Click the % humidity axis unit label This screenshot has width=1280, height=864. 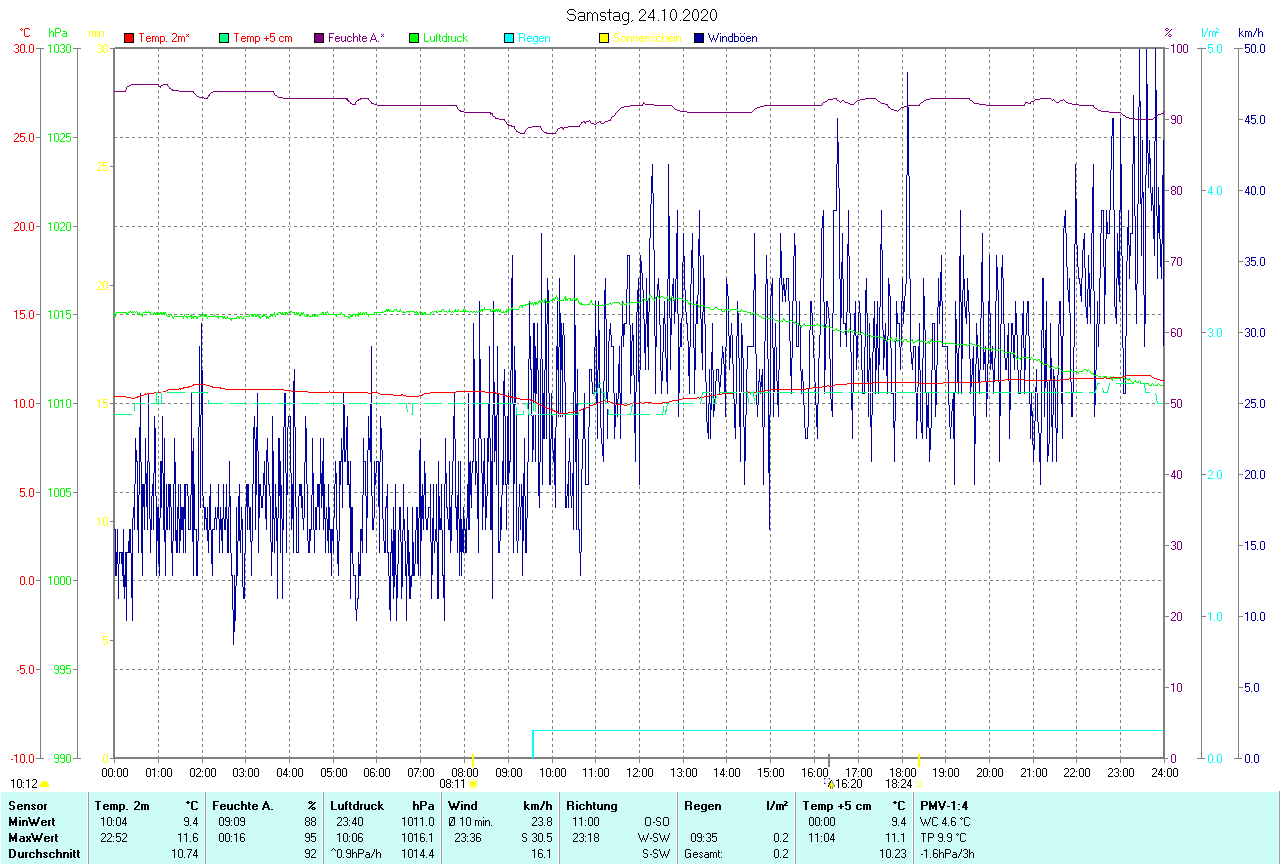[x=1168, y=33]
